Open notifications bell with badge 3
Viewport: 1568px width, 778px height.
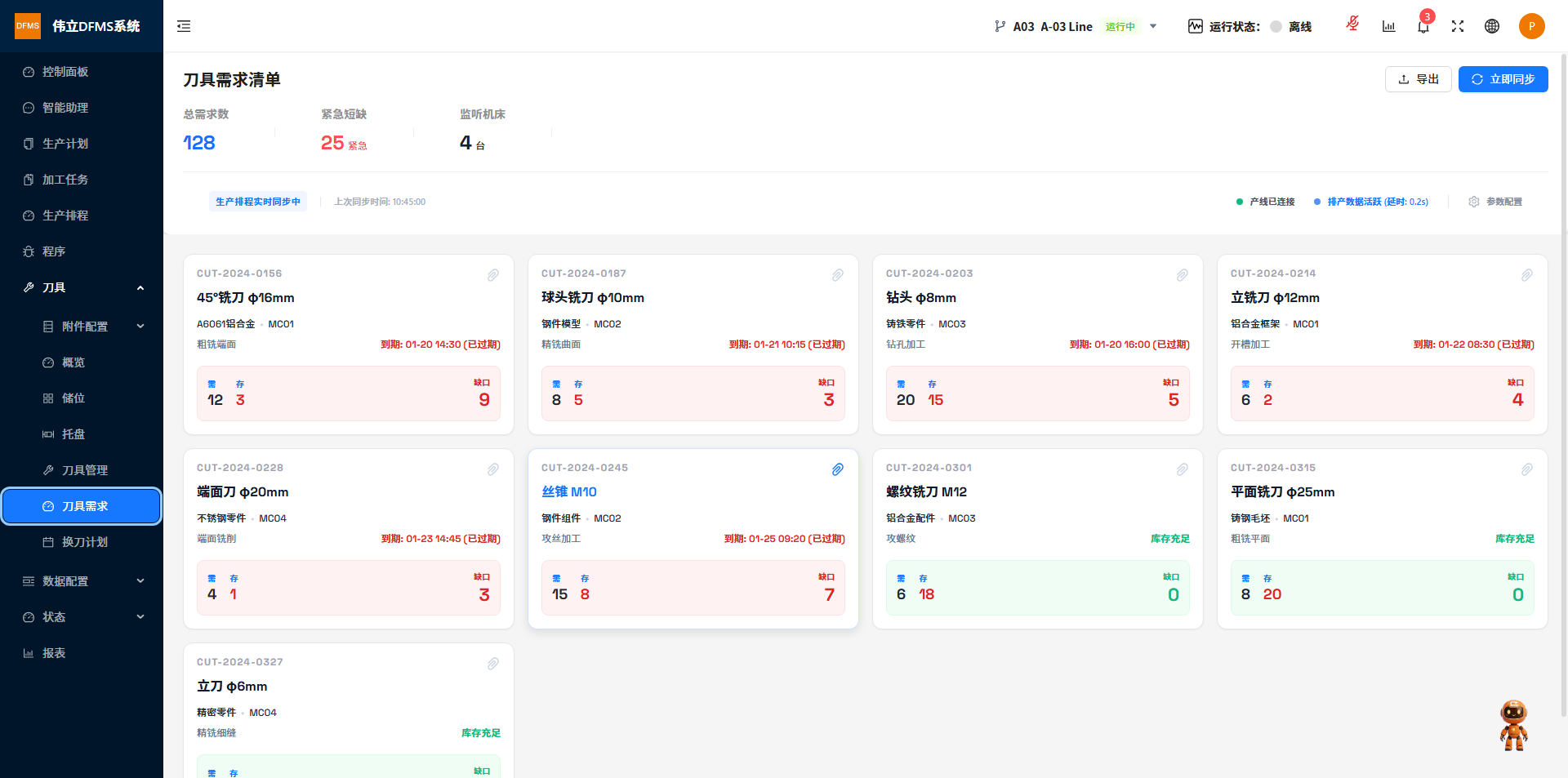pyautogui.click(x=1423, y=26)
